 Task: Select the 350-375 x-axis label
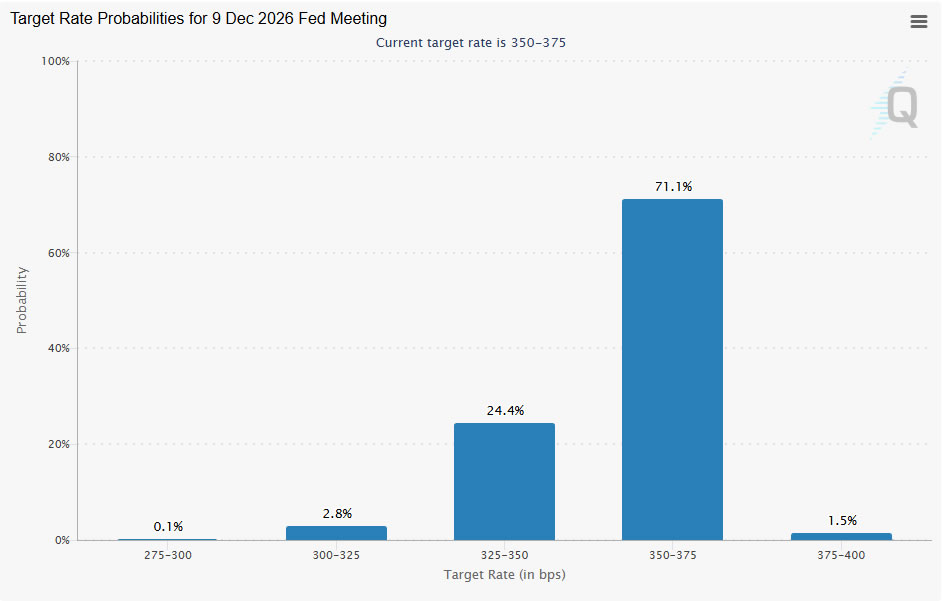pos(672,554)
